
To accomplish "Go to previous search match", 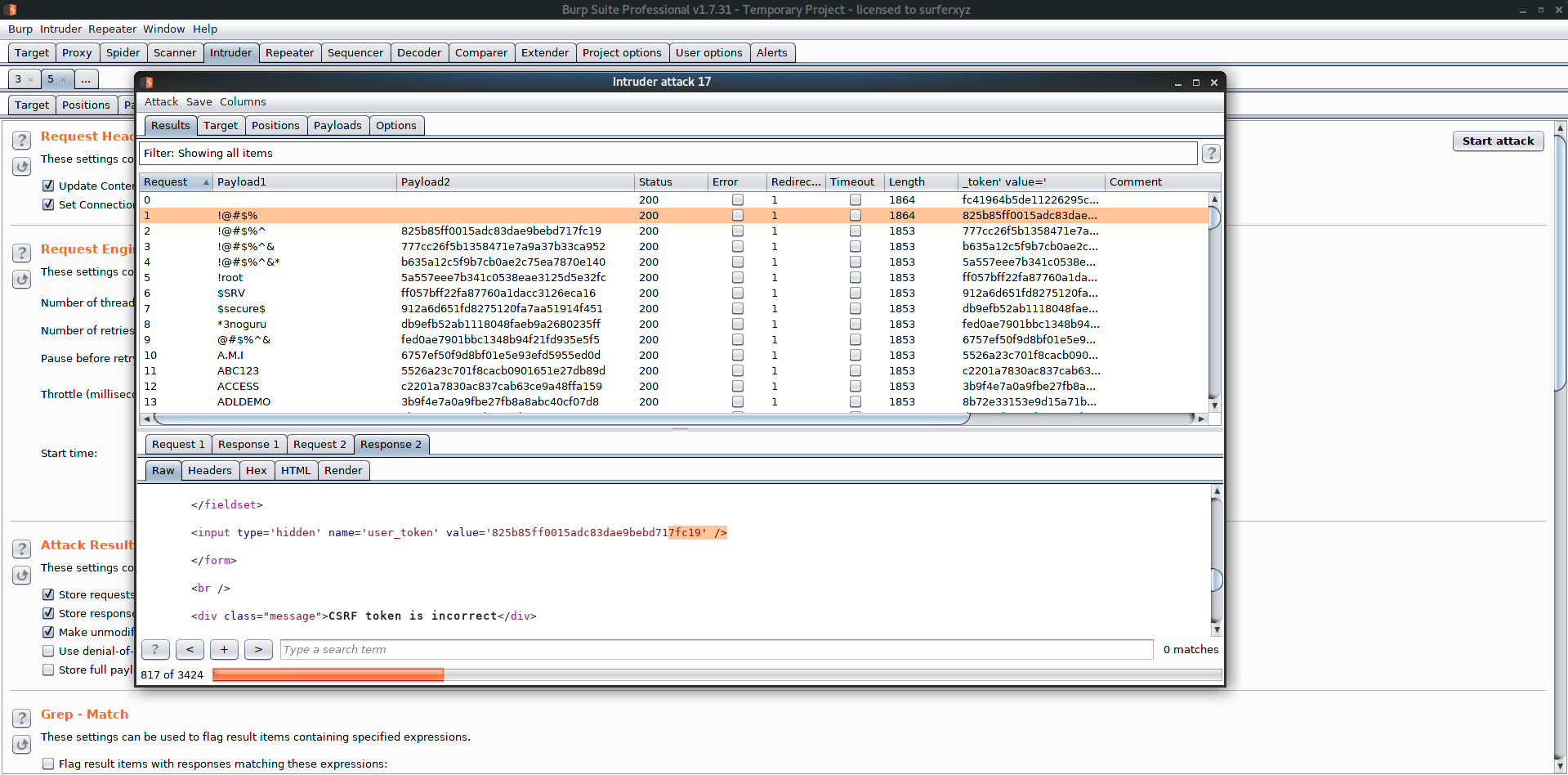I will click(x=190, y=649).
